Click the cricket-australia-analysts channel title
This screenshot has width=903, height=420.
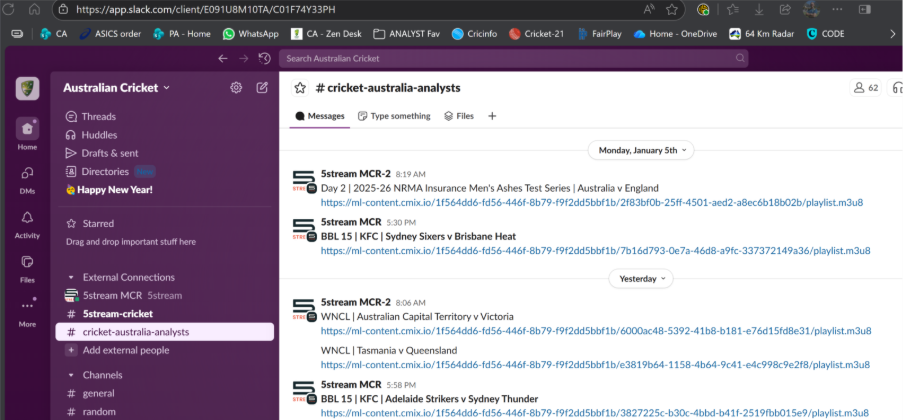388,88
